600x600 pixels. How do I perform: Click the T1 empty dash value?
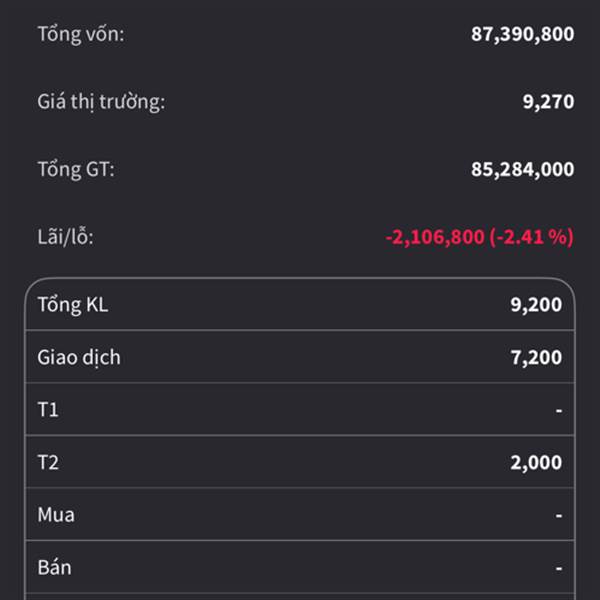559,411
